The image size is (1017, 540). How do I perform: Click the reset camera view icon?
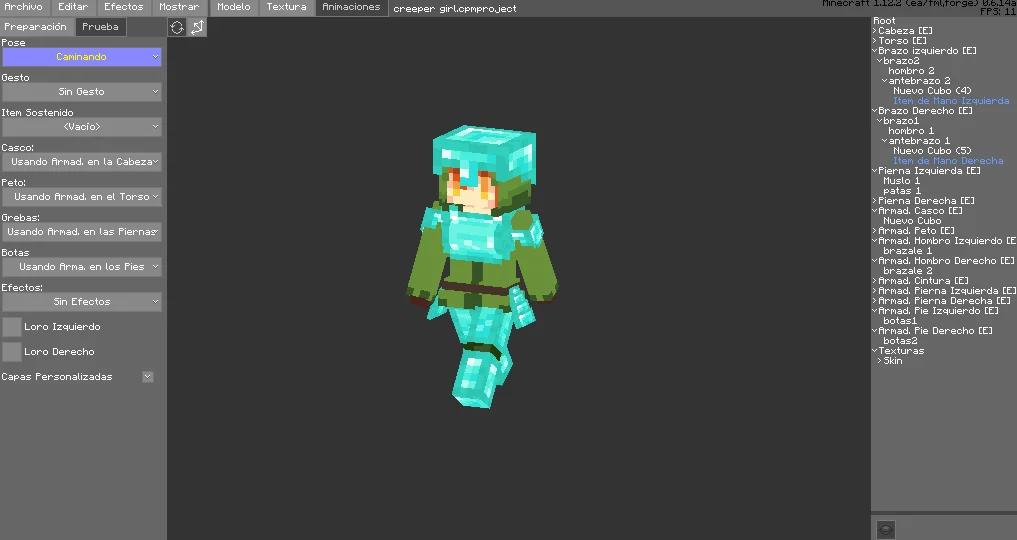coord(177,27)
